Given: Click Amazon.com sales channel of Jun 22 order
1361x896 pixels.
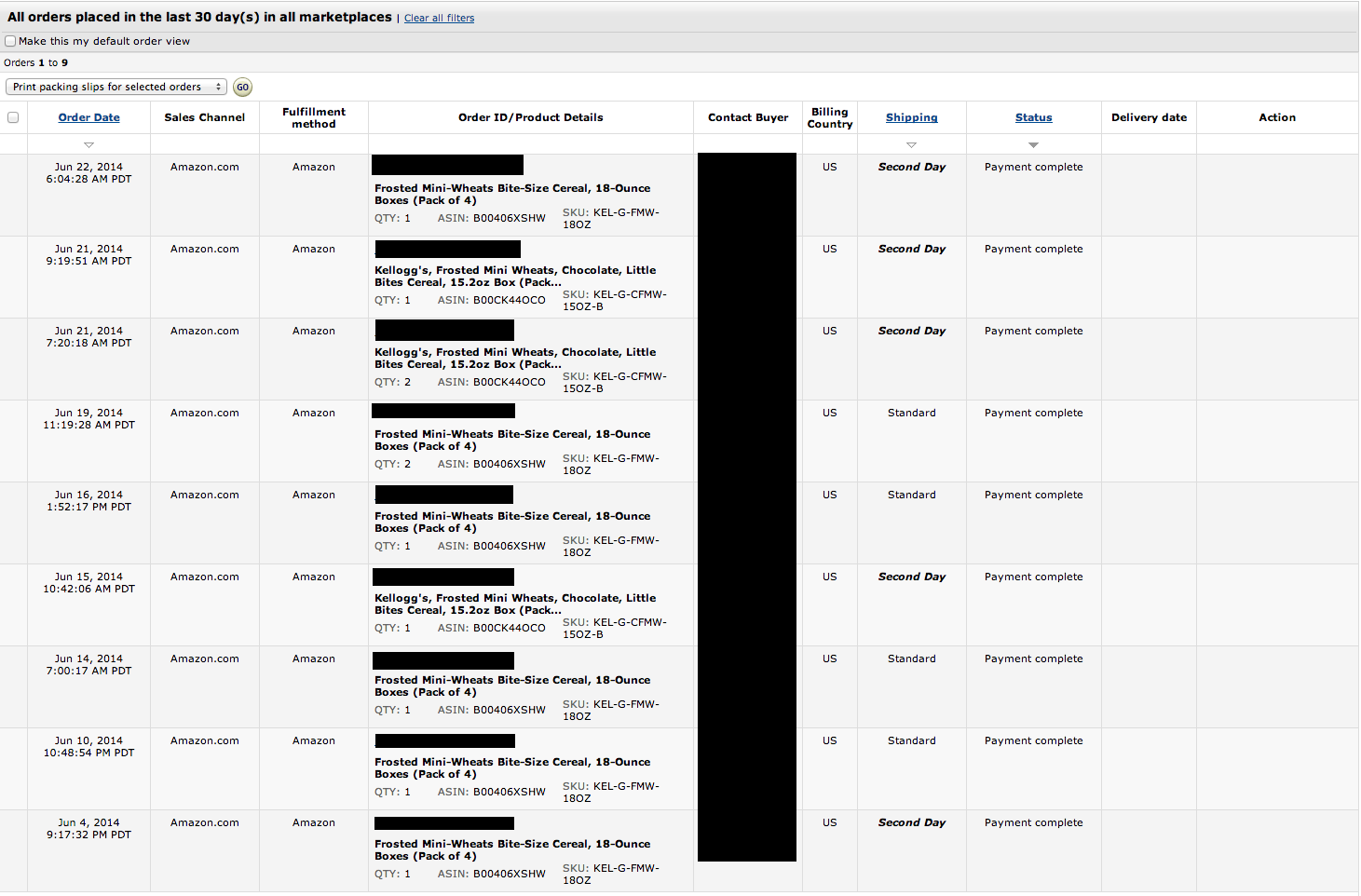Looking at the screenshot, I should click(205, 167).
